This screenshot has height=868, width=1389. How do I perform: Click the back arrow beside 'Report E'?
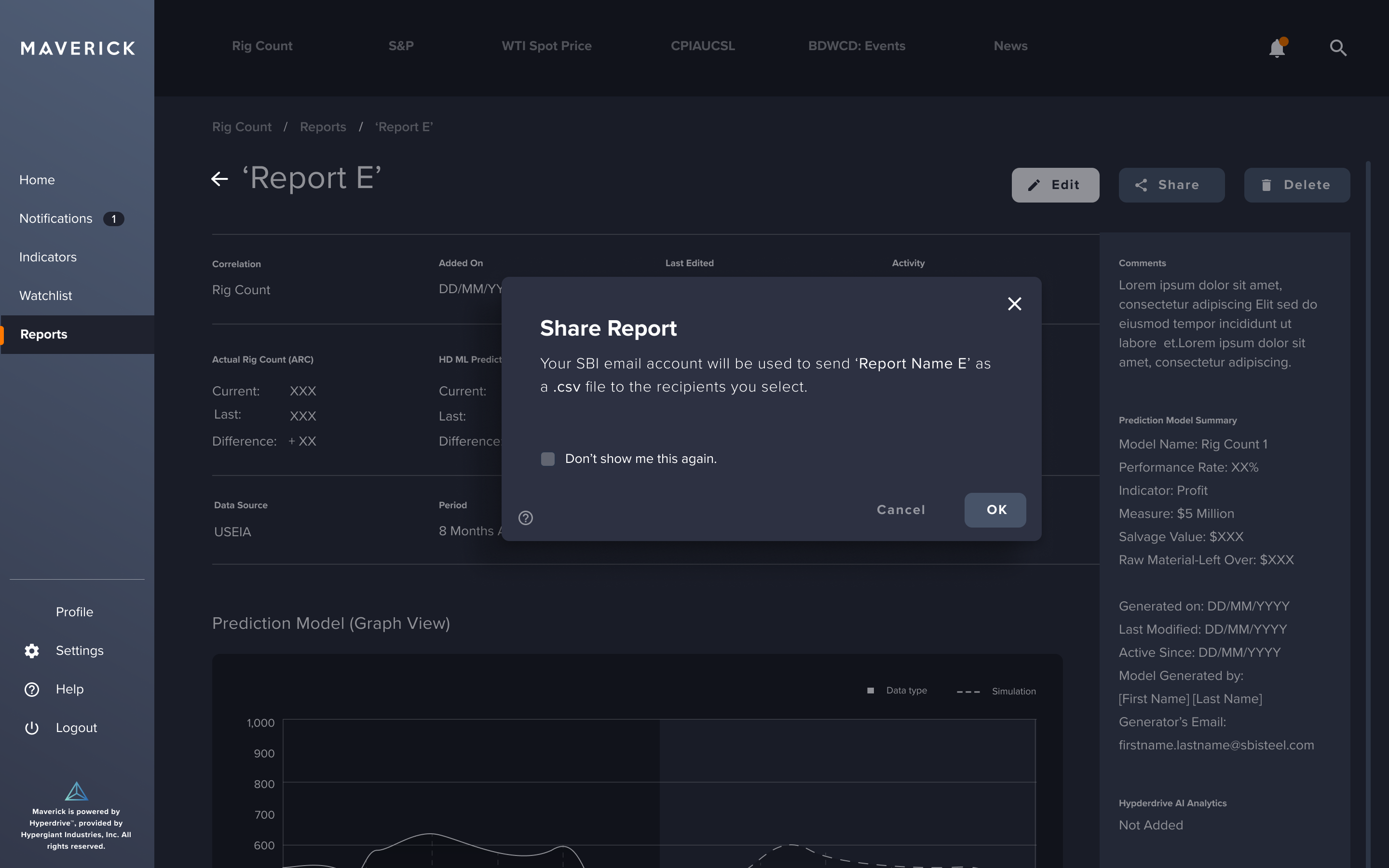tap(219, 179)
